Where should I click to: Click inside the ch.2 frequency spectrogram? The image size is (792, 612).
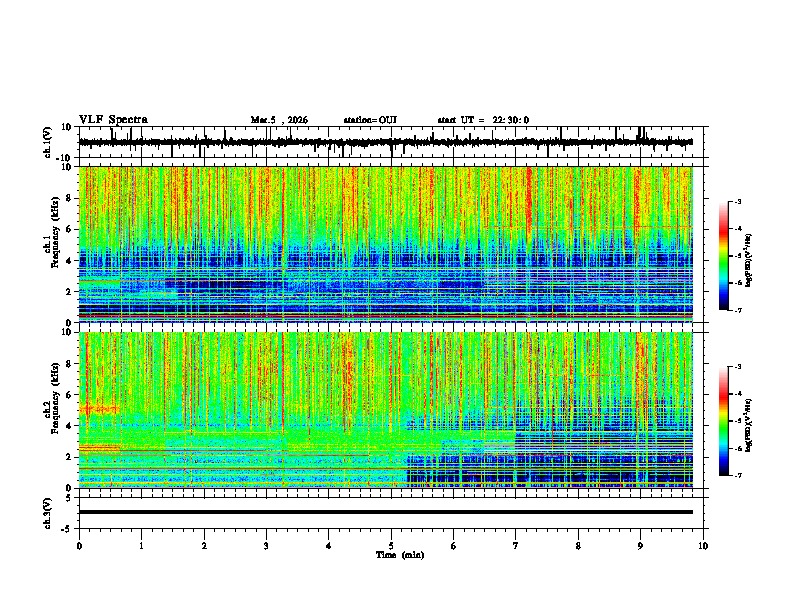[385, 410]
